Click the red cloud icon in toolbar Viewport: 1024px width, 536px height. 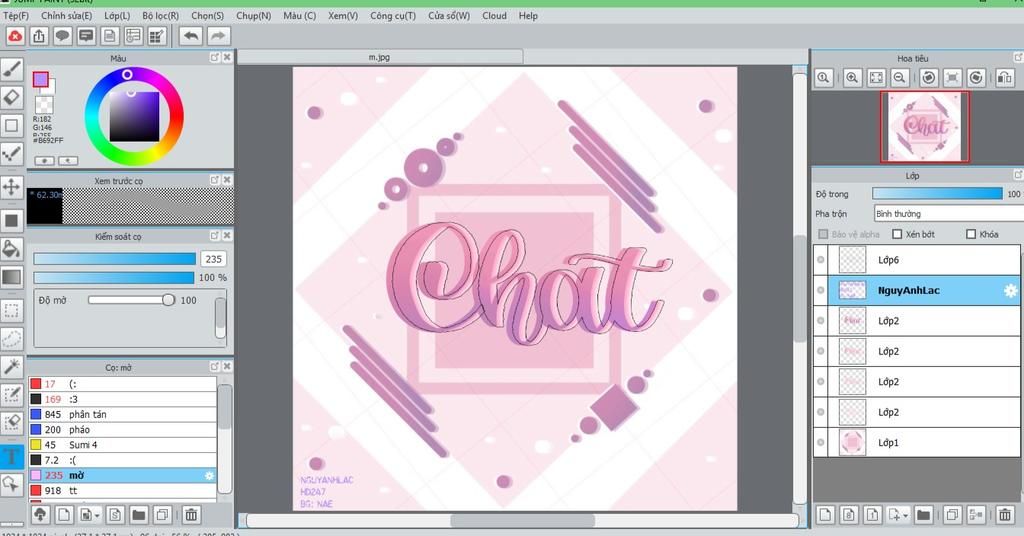pos(15,36)
